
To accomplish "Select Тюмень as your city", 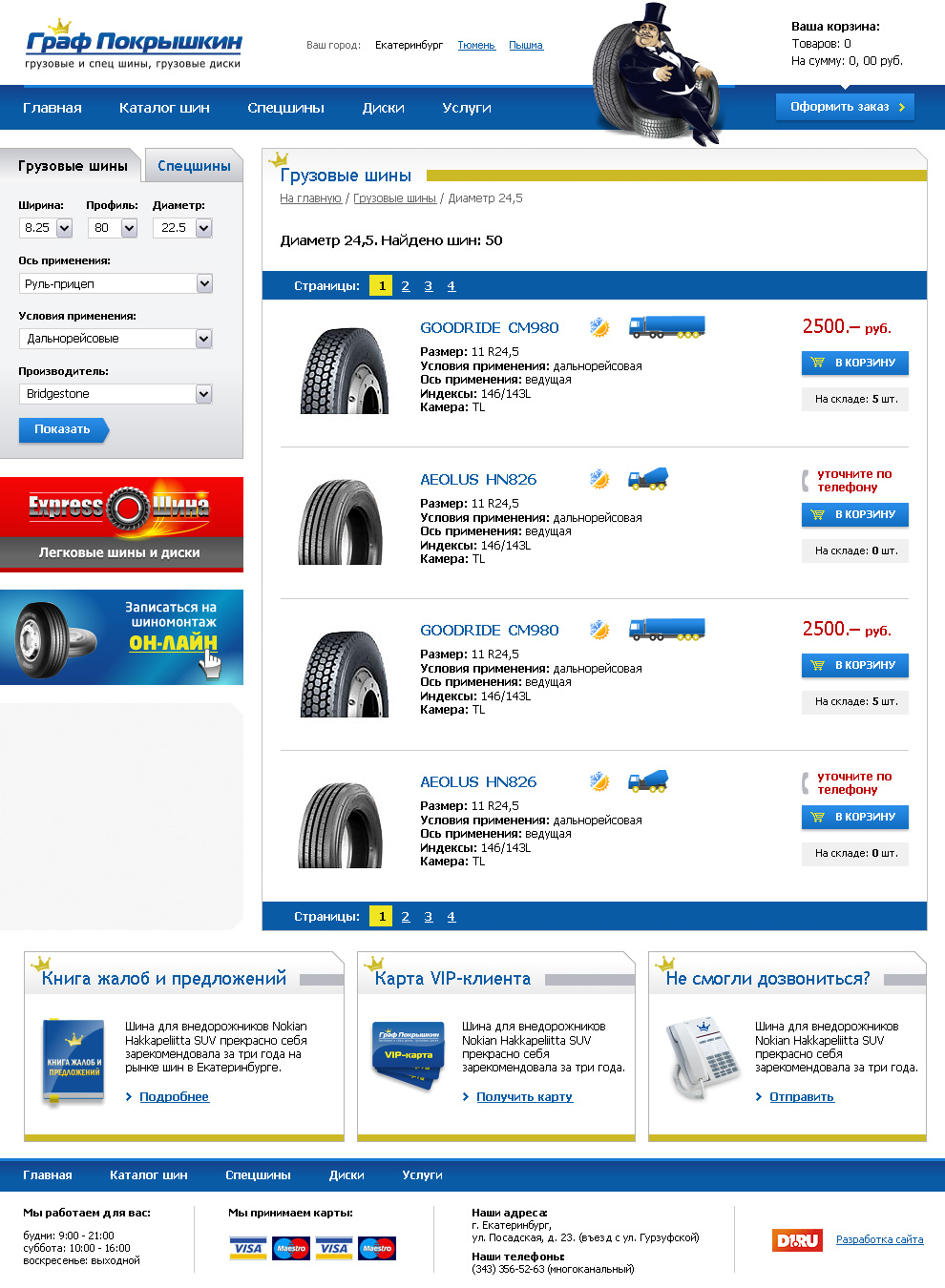I will click(x=476, y=45).
